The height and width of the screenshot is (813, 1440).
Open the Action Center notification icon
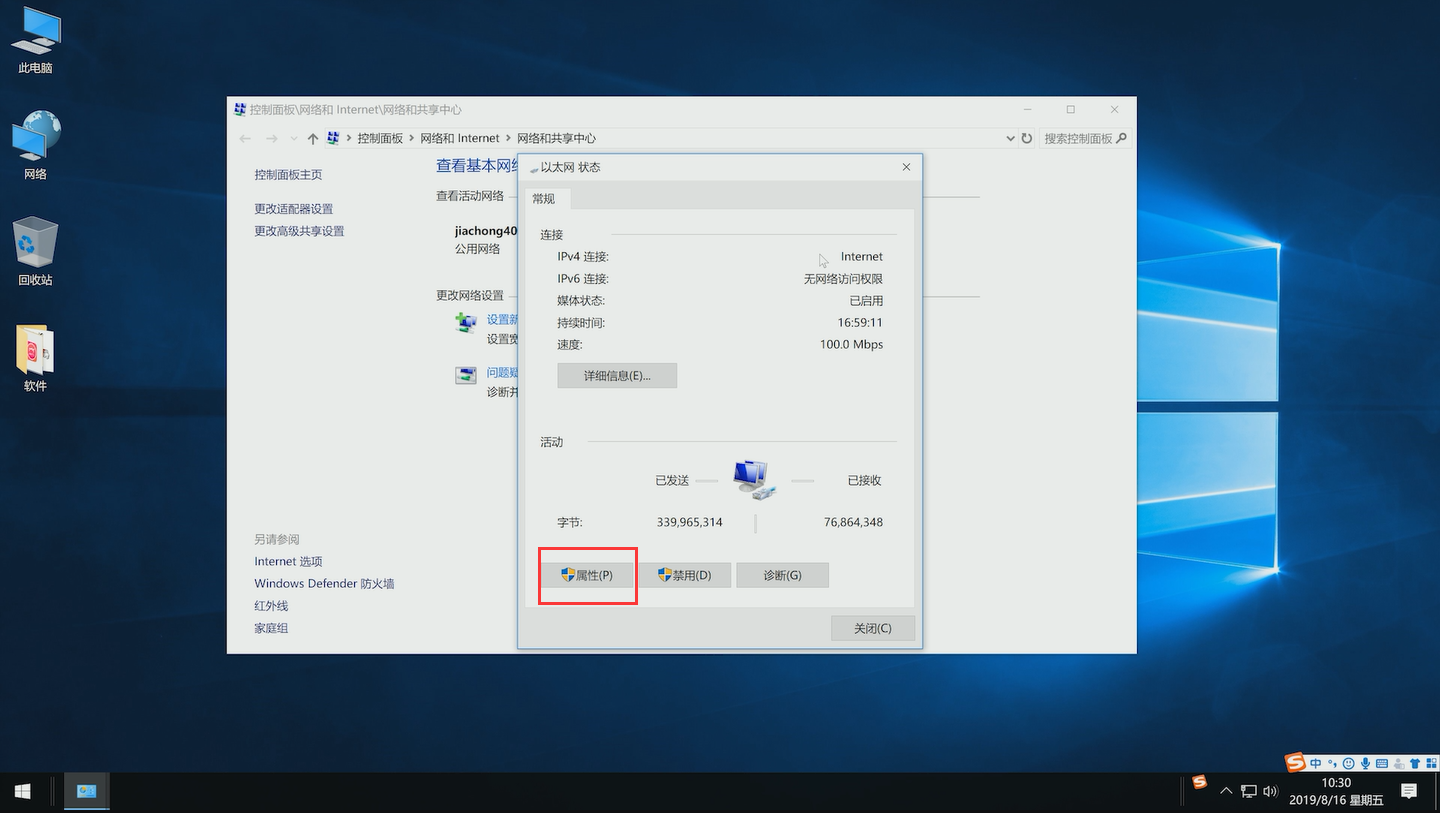click(1409, 791)
